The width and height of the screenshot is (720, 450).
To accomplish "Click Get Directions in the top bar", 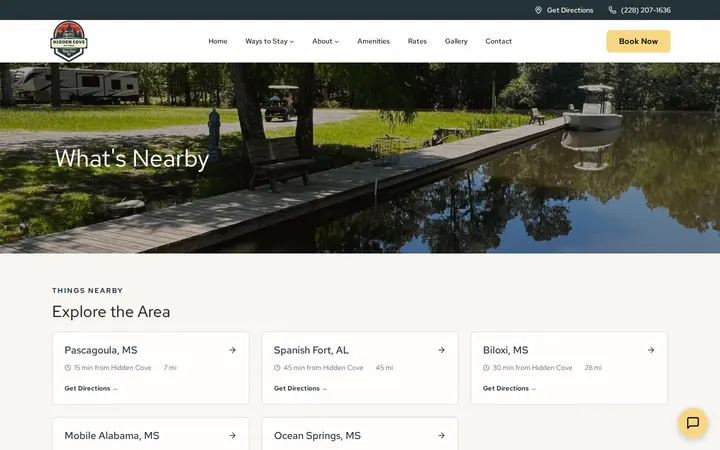I will (570, 10).
